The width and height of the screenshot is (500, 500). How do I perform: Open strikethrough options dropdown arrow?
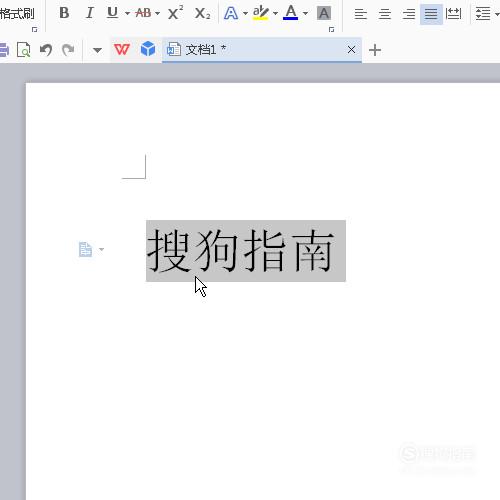click(158, 14)
